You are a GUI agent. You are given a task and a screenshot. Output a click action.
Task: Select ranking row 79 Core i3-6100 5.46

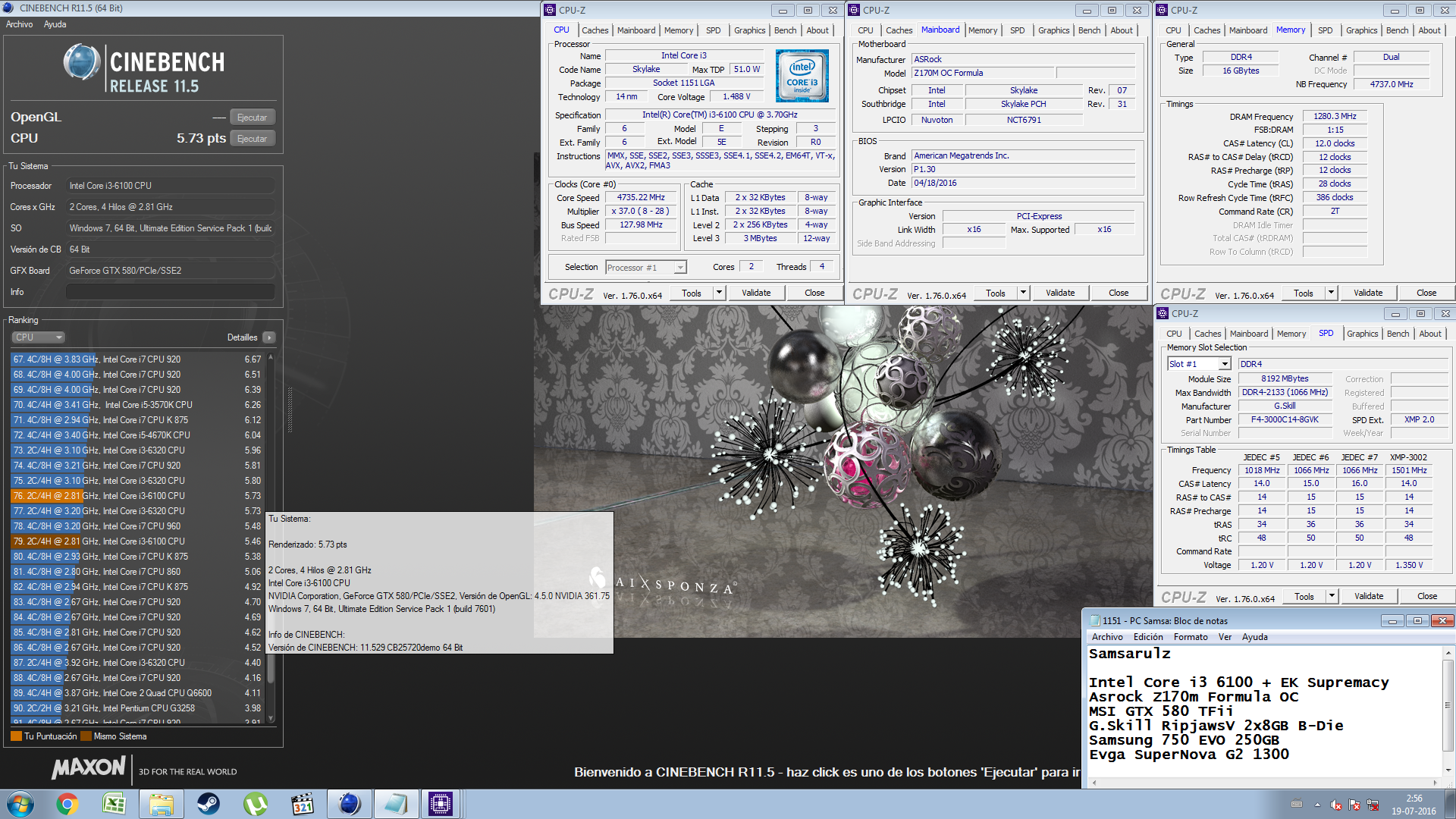136,541
